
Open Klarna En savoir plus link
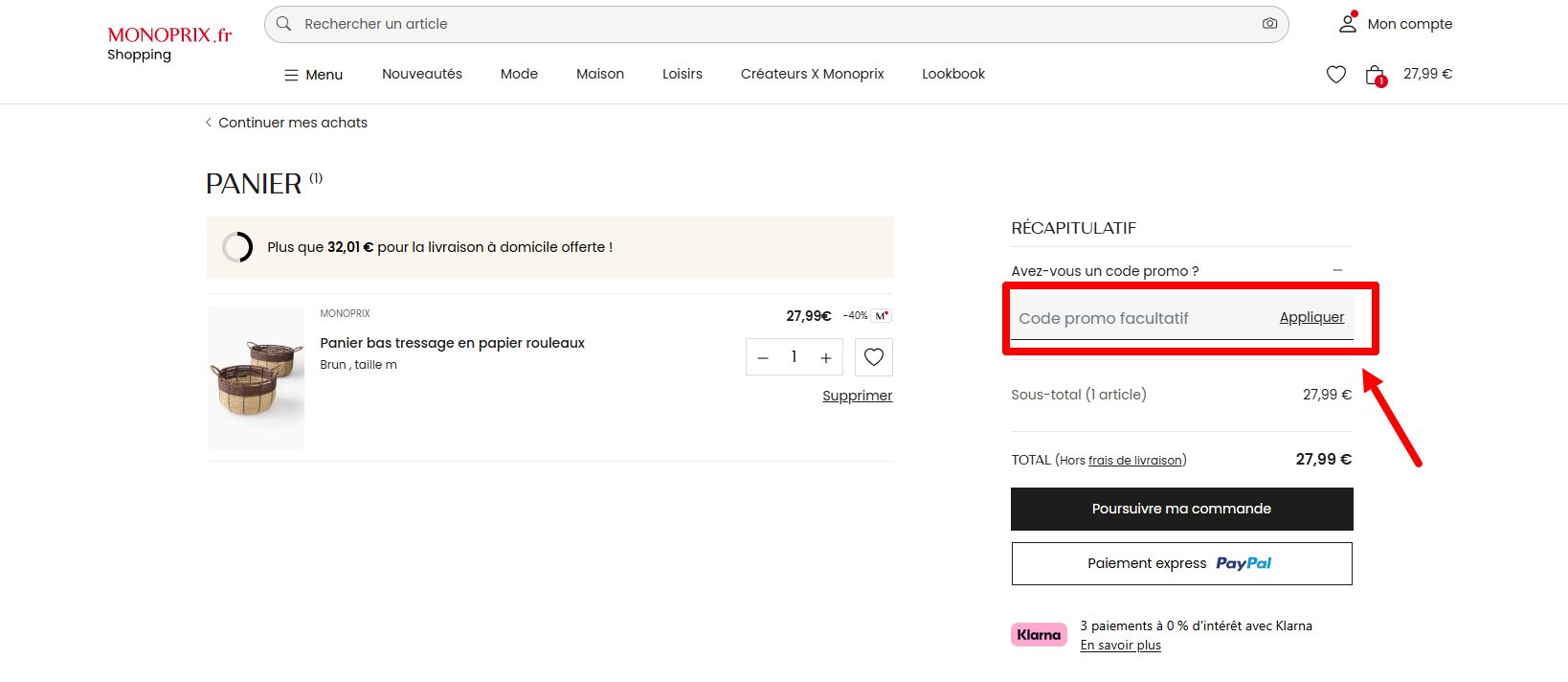[1120, 646]
